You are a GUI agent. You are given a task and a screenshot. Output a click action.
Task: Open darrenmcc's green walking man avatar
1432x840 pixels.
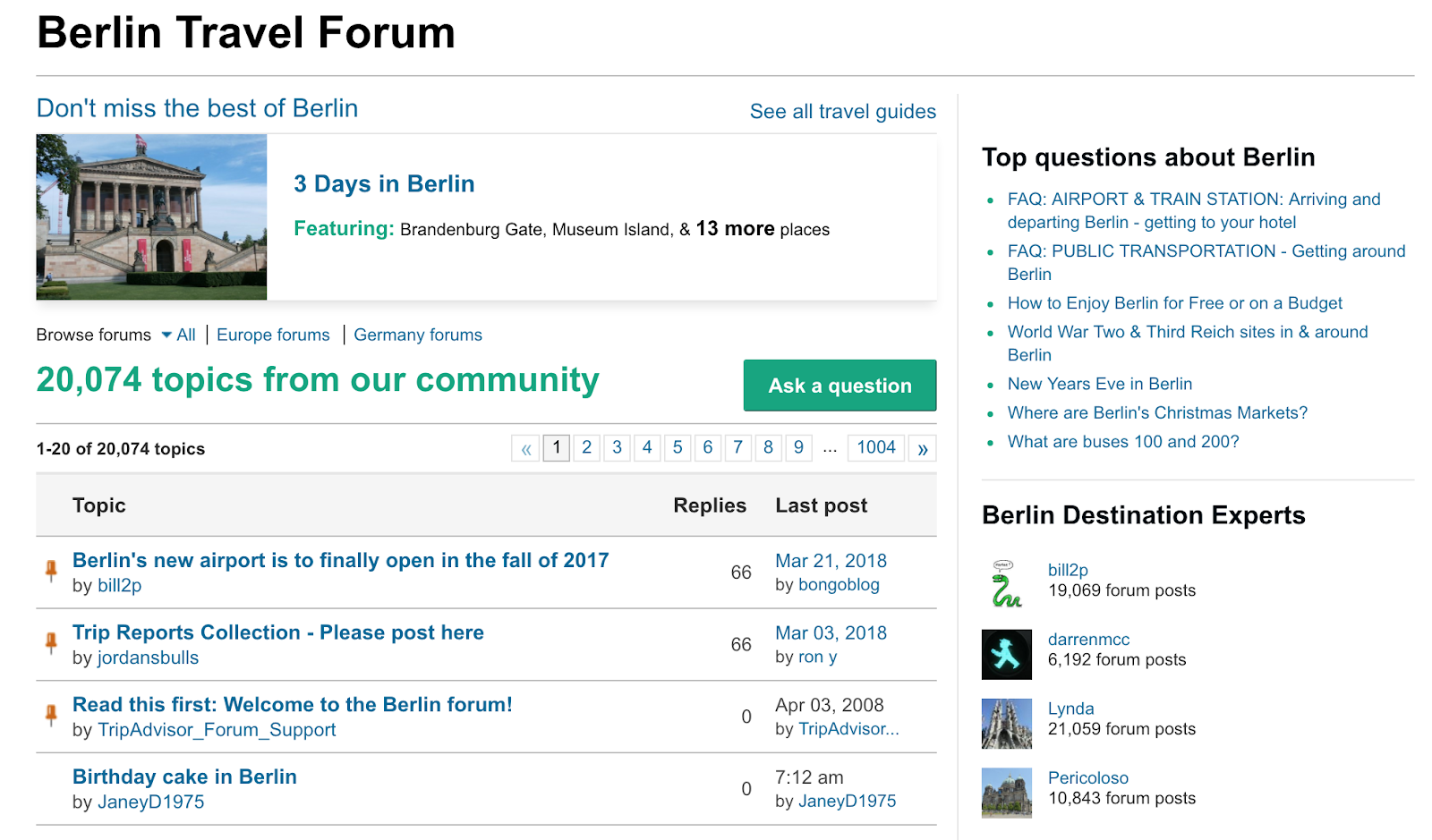(x=1007, y=654)
